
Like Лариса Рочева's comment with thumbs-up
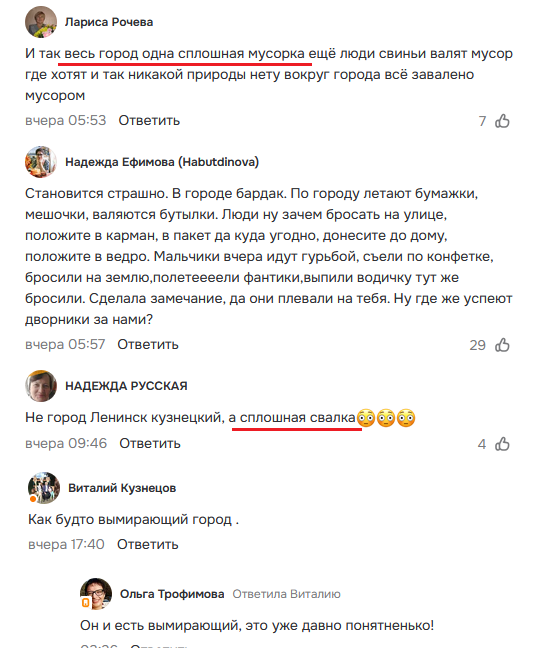tap(502, 121)
